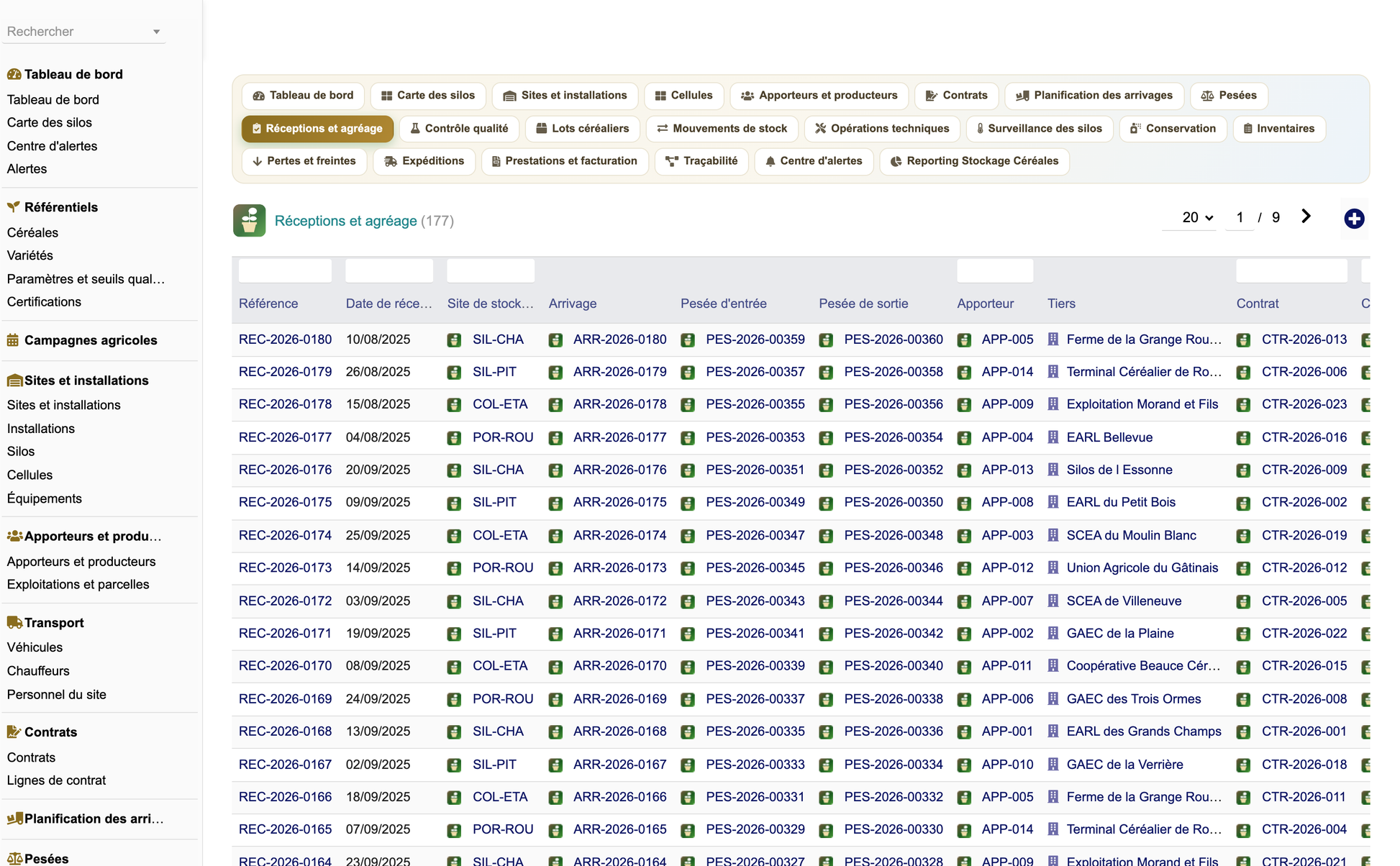Click arrivage icon beside ARR-2026-0169
The width and height of the screenshot is (1400, 866).
[x=555, y=699]
